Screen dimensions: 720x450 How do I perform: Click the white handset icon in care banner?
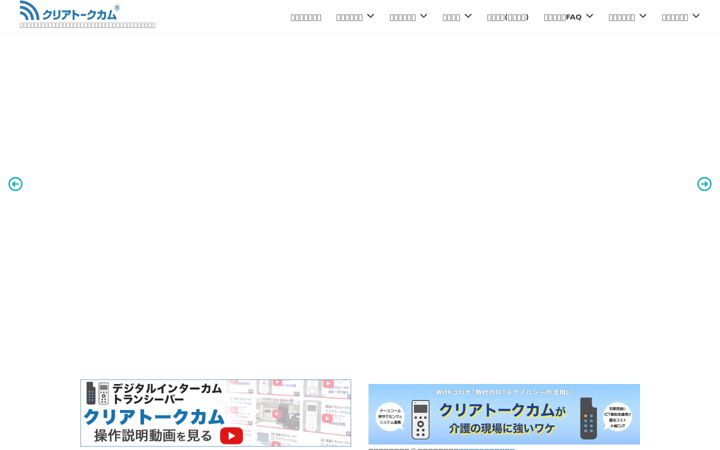(420, 419)
